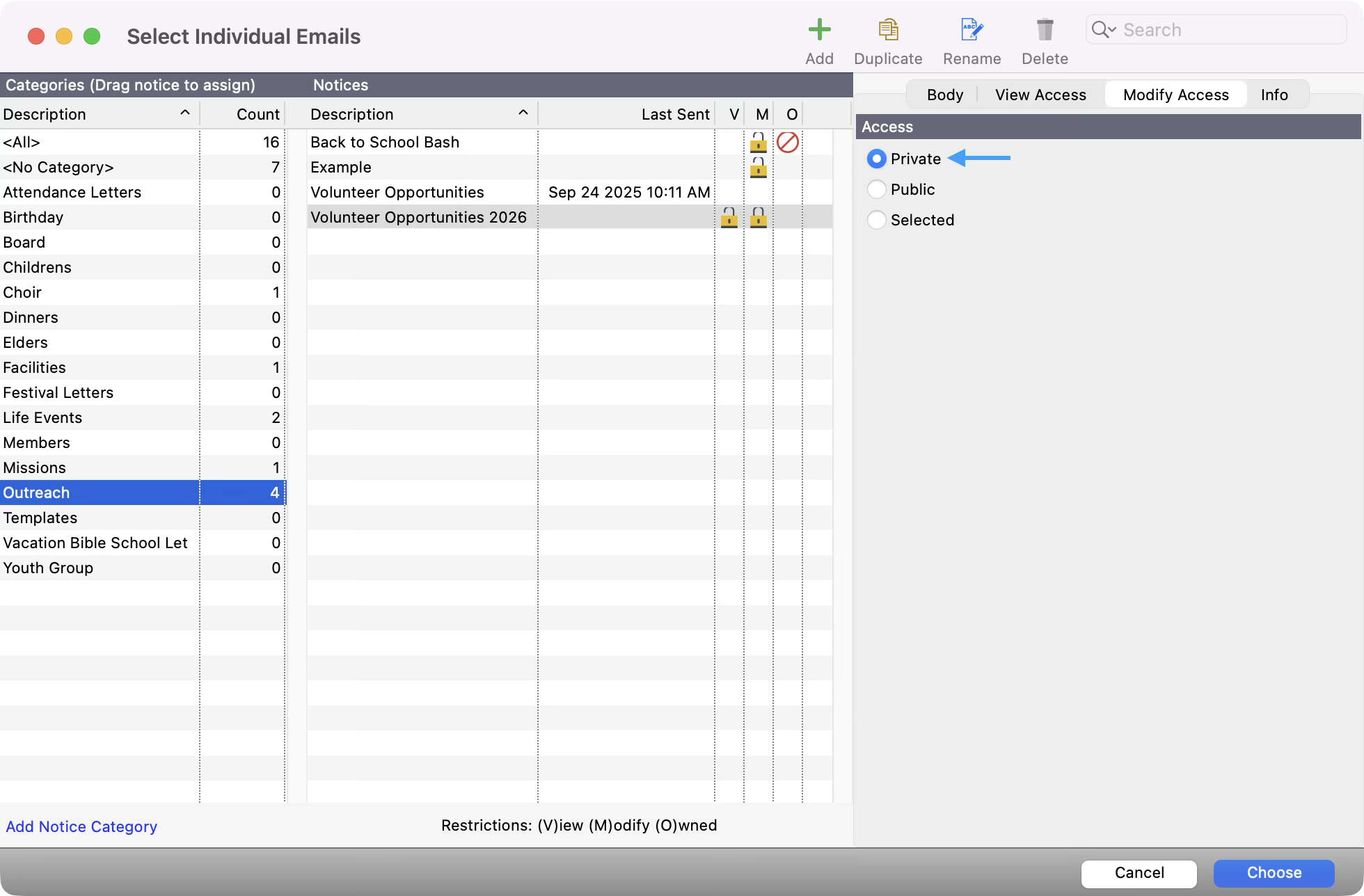This screenshot has height=896, width=1364.
Task: Click View lock icon for Volunteer Opportunities 2026
Action: 729,218
